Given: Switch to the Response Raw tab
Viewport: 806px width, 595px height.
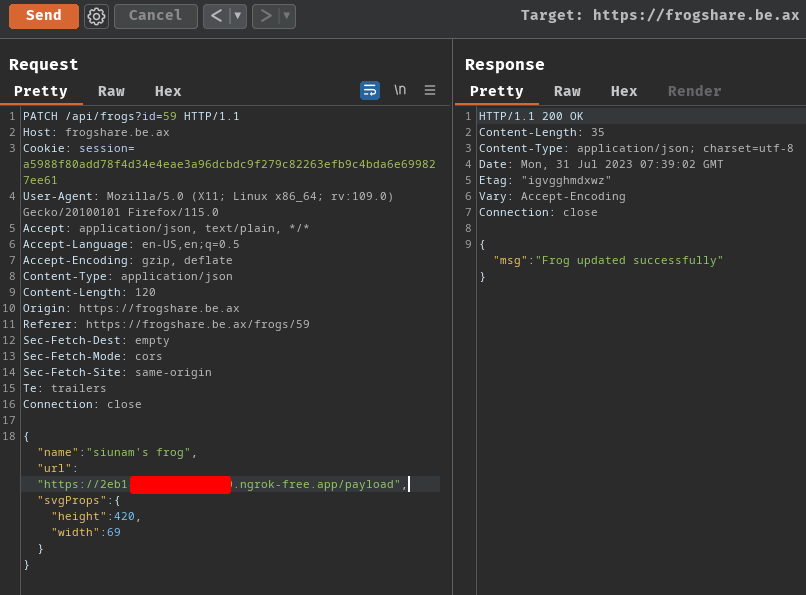Looking at the screenshot, I should [567, 91].
